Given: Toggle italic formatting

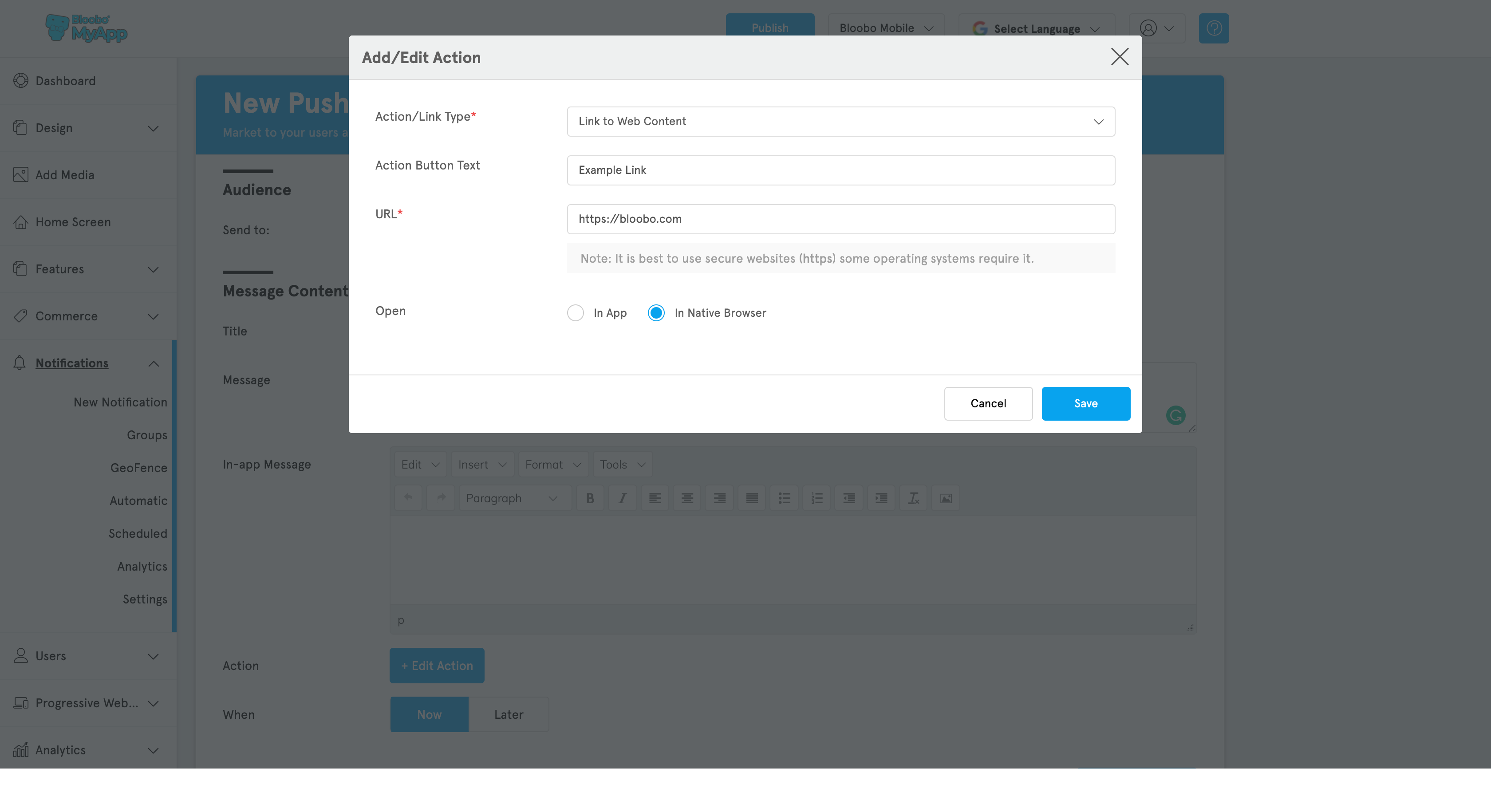Looking at the screenshot, I should point(622,498).
